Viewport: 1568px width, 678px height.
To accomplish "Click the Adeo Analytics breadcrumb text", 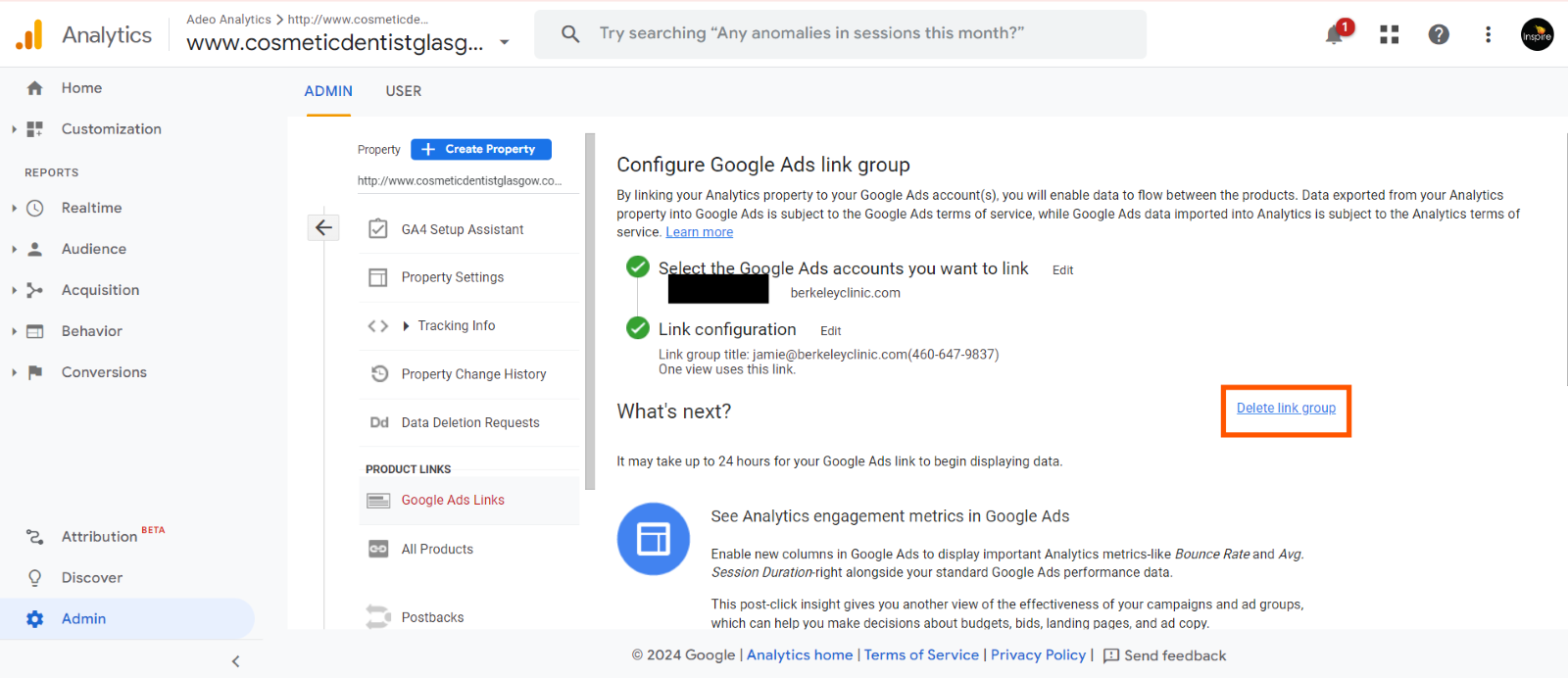I will click(228, 20).
